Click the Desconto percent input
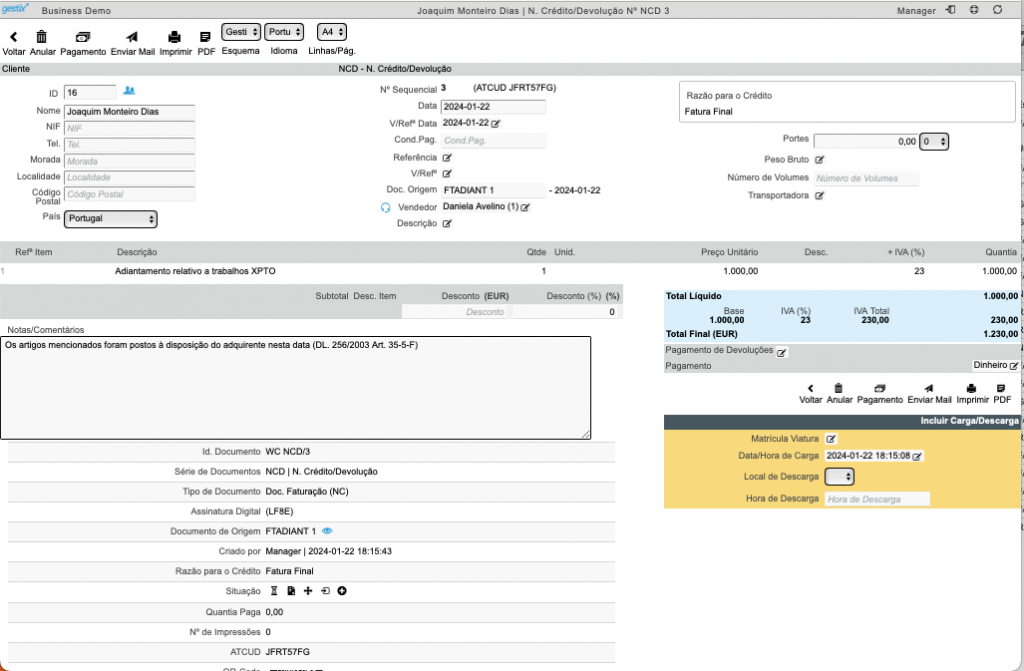 566,312
